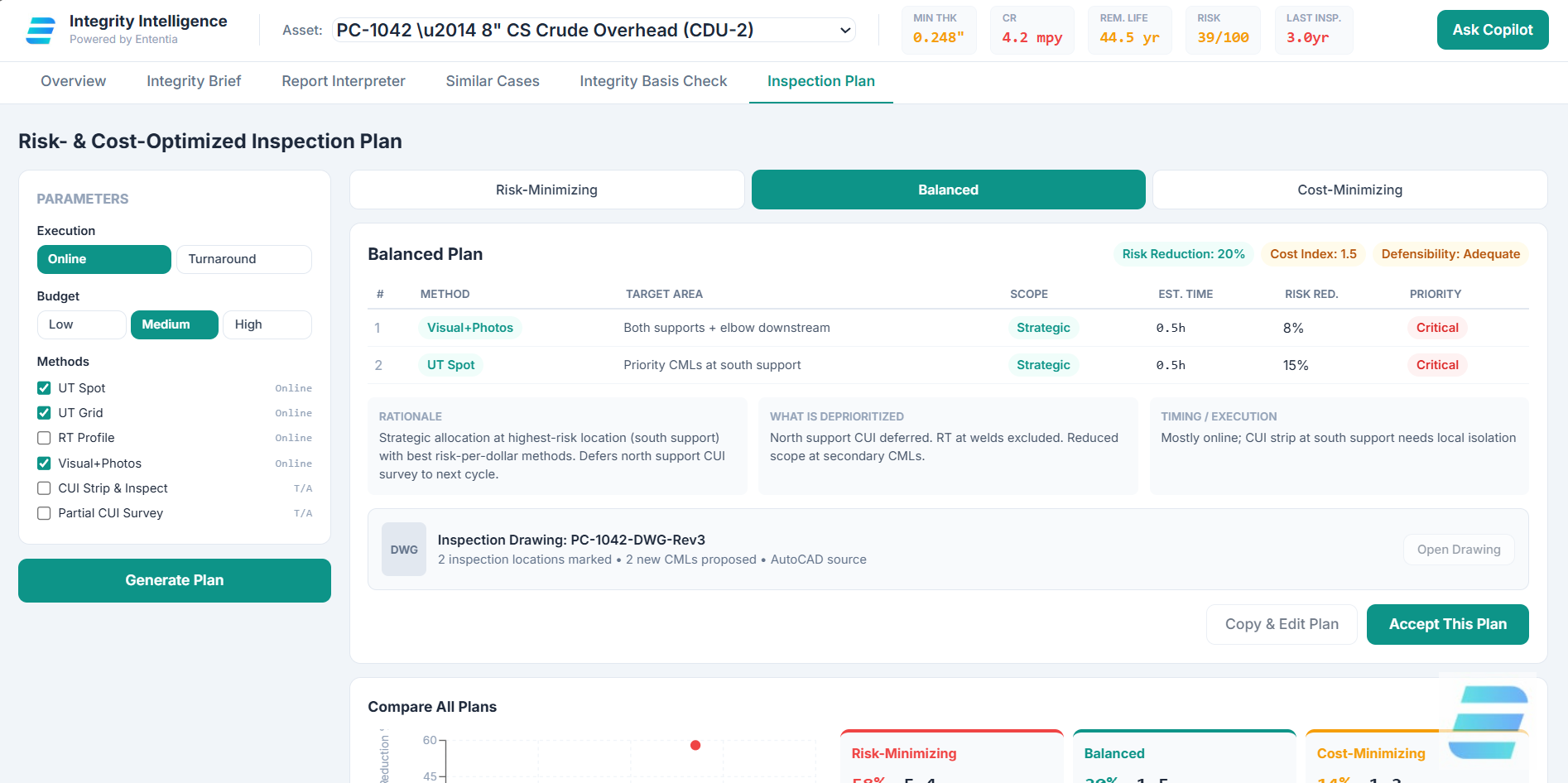Screen dimensions: 1568x783
Task: Show the Cost-Minimizing plan
Action: [x=1350, y=190]
